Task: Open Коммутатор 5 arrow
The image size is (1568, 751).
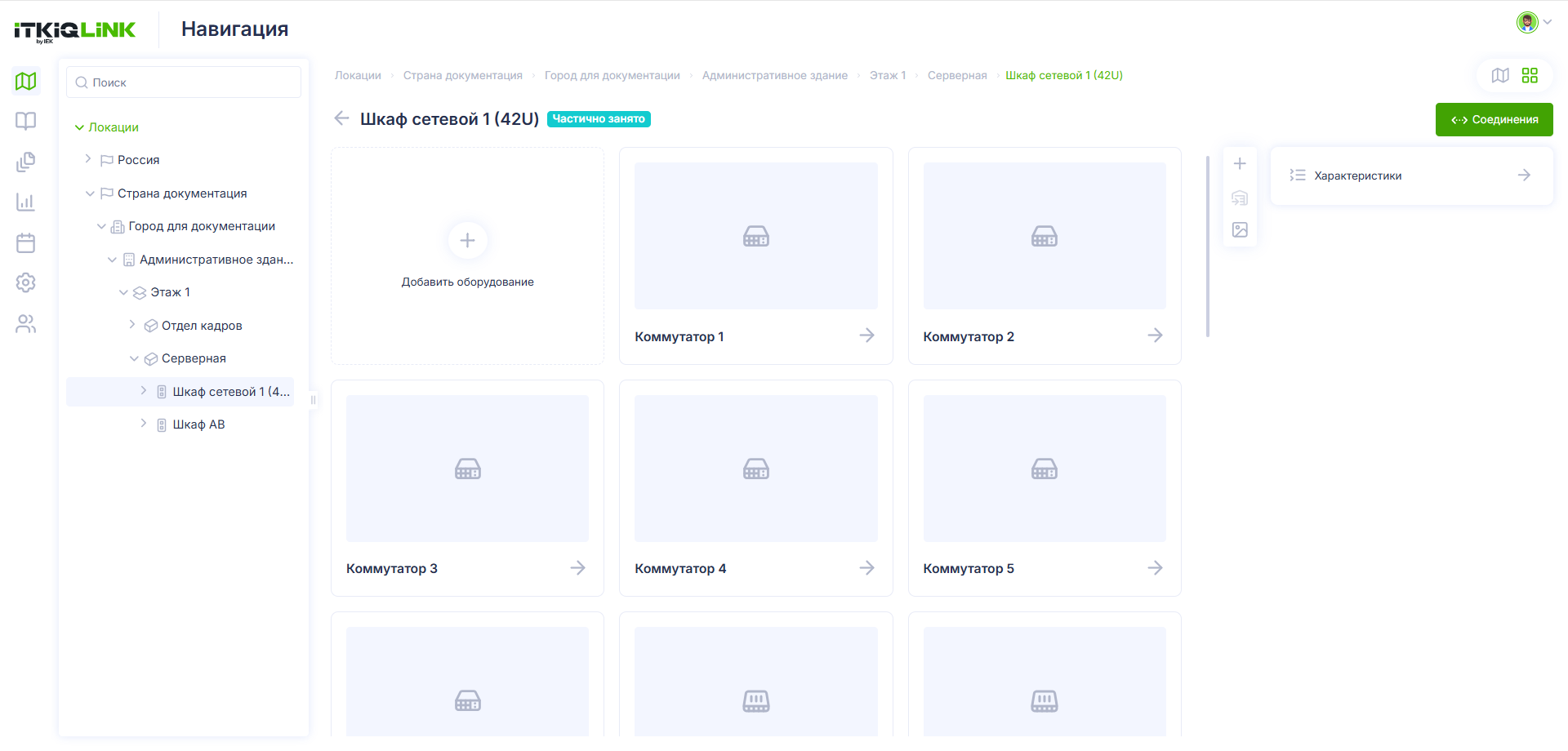Action: (x=1155, y=568)
